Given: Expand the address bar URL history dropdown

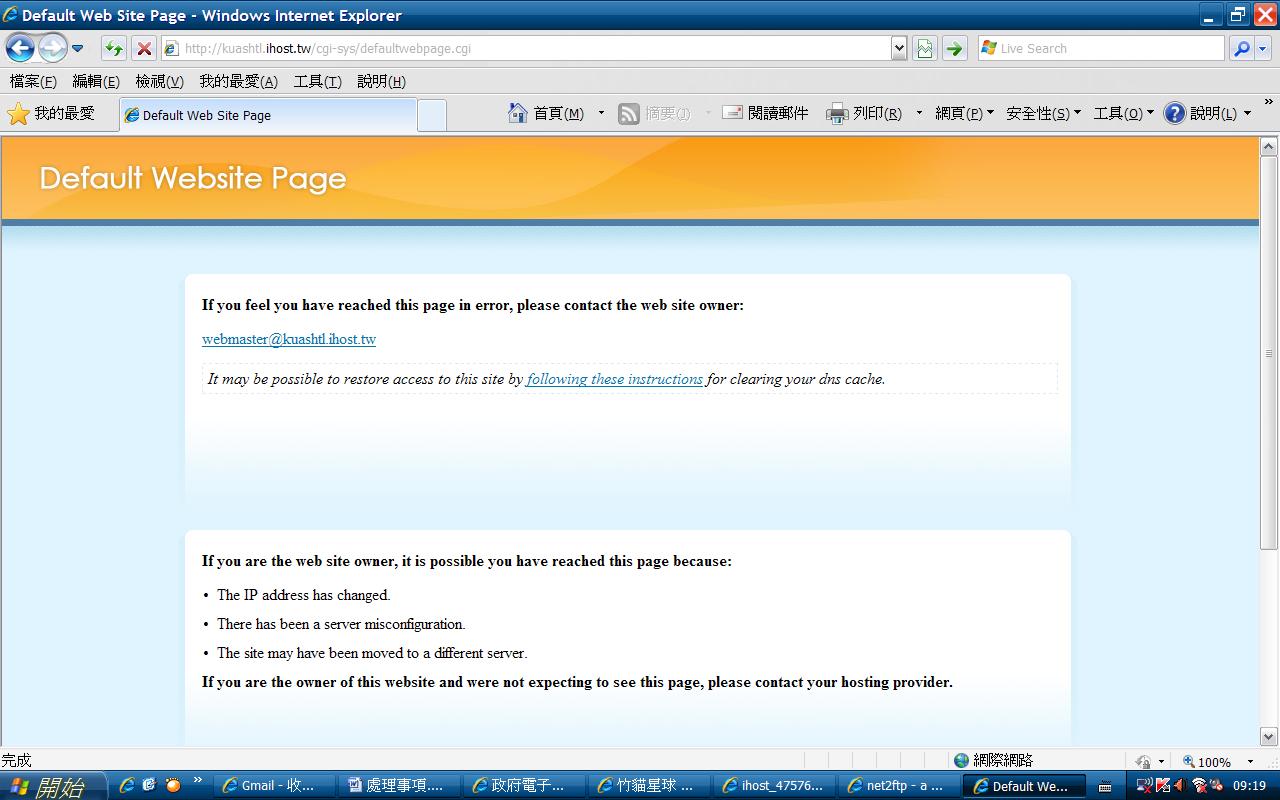Looking at the screenshot, I should (898, 48).
